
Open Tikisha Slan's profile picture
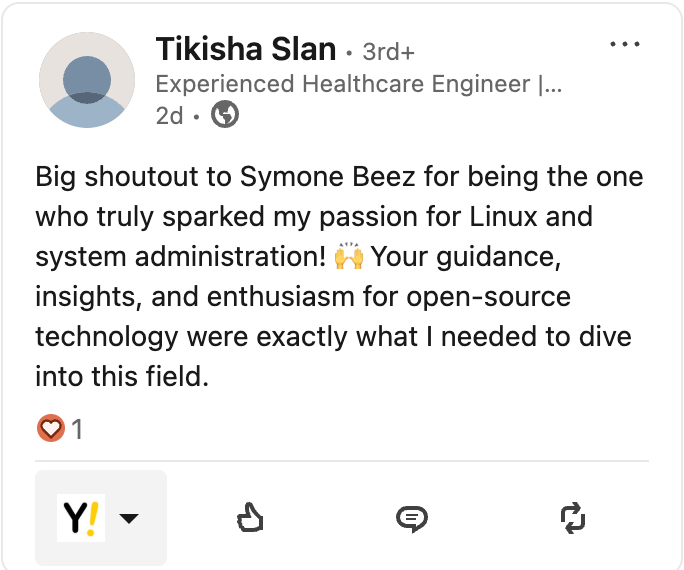tap(87, 80)
